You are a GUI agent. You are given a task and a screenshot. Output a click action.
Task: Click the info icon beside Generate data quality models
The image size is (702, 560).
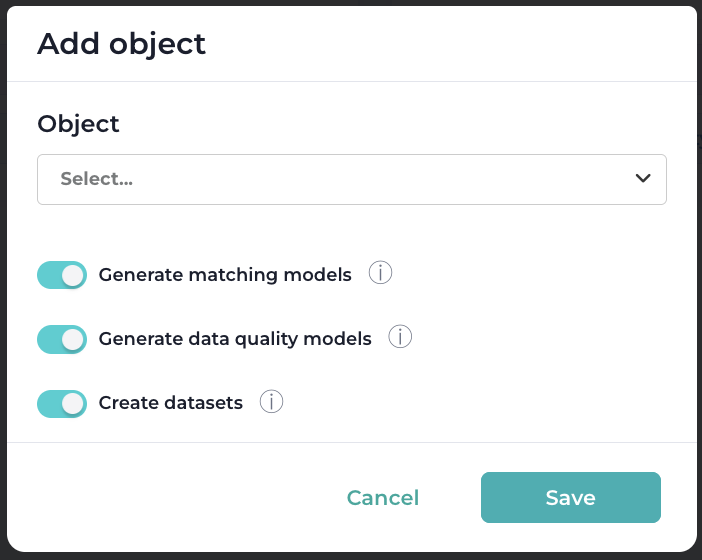pos(400,337)
